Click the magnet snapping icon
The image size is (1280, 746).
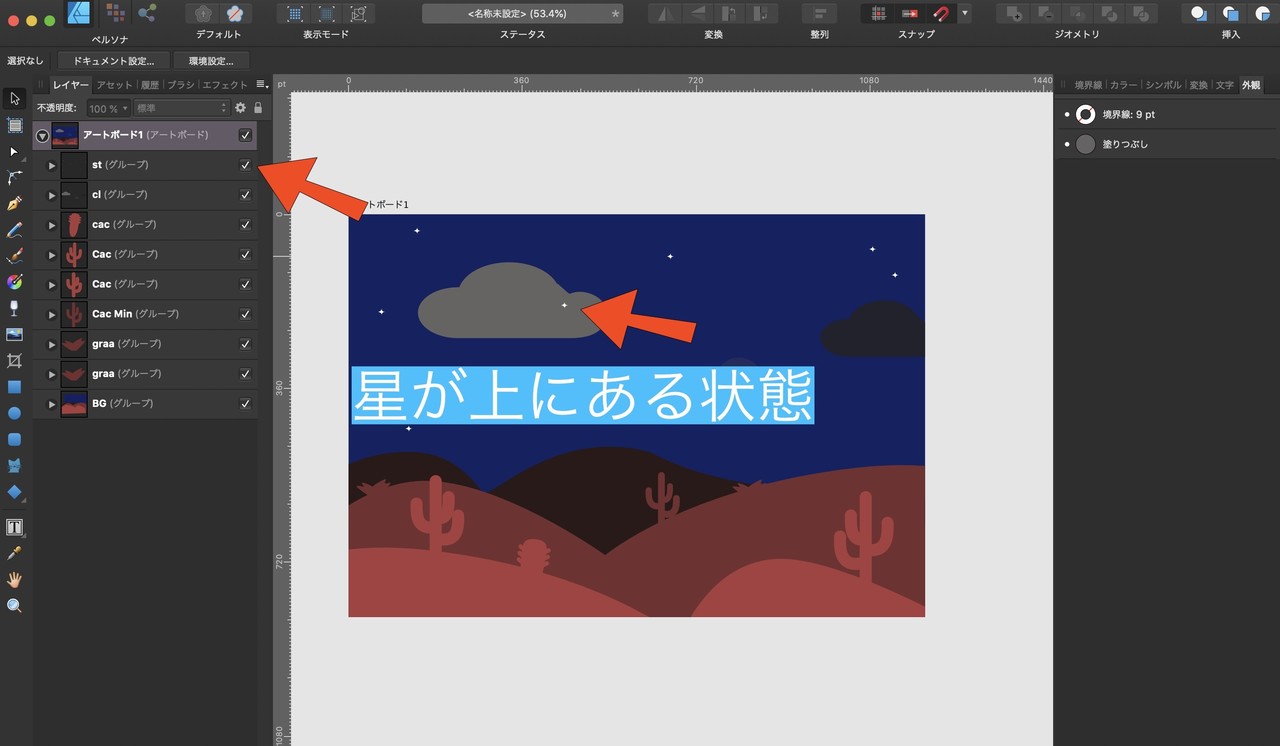click(941, 13)
